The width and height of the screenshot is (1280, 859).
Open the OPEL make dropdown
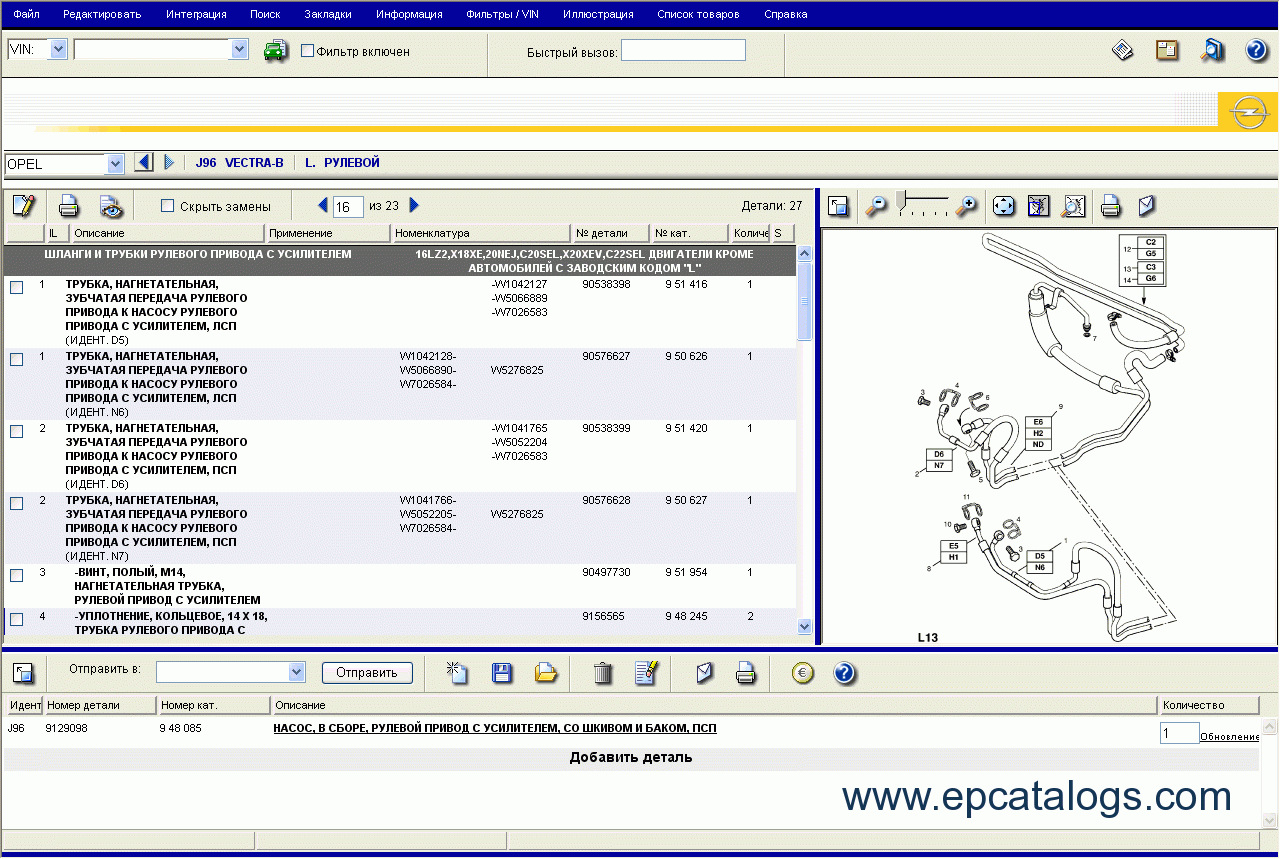(x=114, y=164)
